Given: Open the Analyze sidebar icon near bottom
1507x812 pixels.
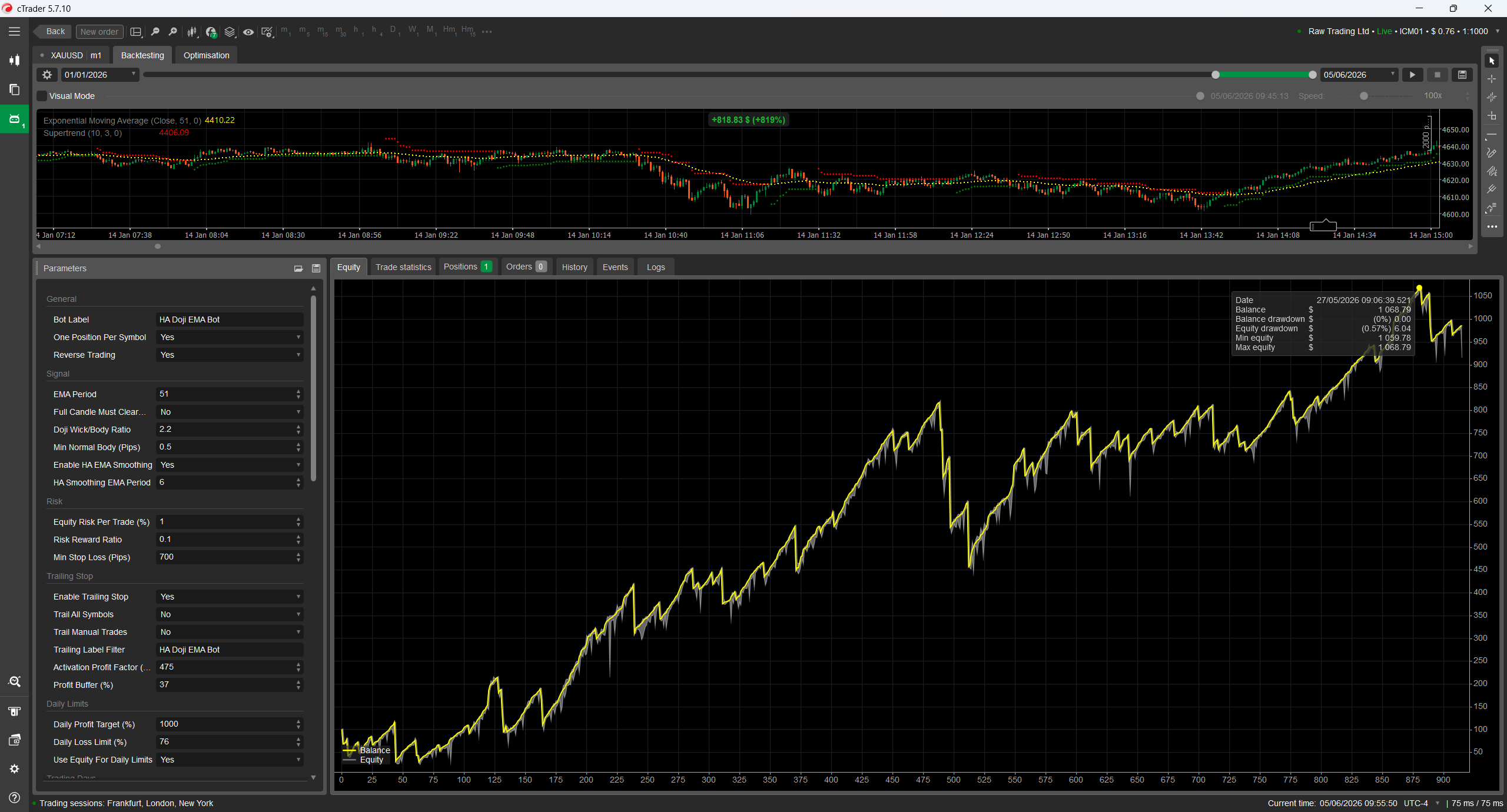Looking at the screenshot, I should click(14, 681).
